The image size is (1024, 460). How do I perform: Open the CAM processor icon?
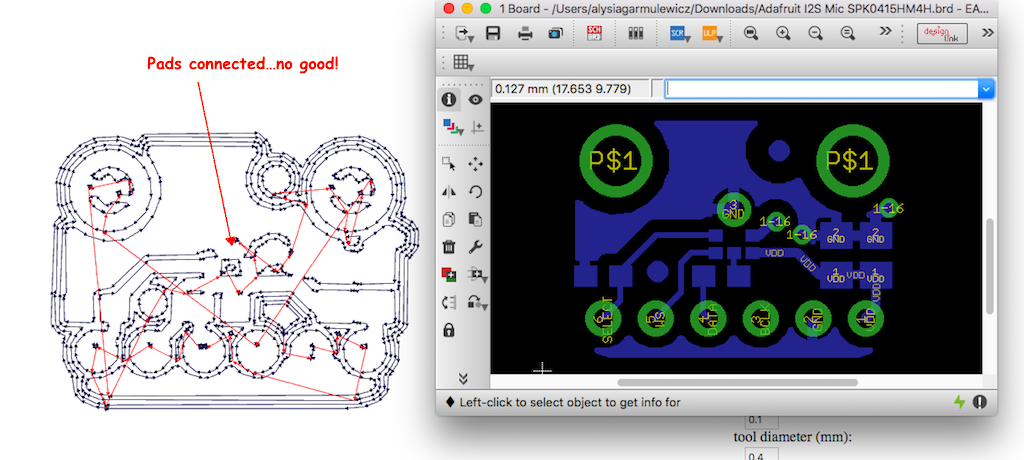coord(556,33)
